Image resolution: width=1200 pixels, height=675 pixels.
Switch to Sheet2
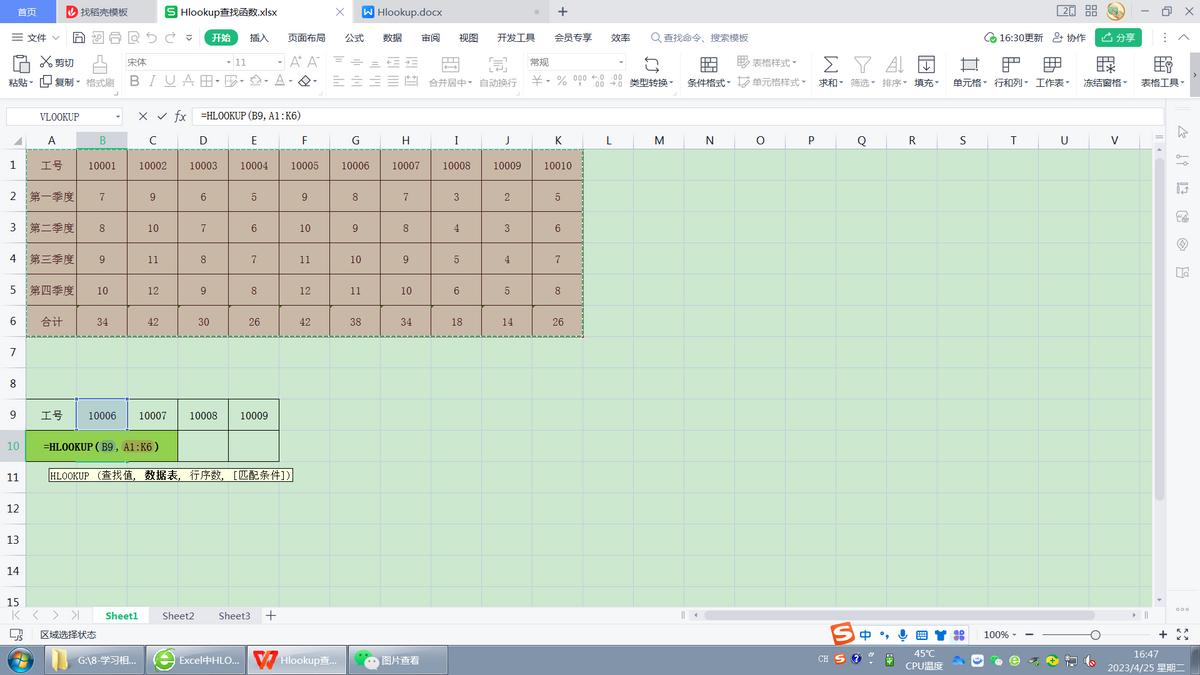[x=178, y=615]
